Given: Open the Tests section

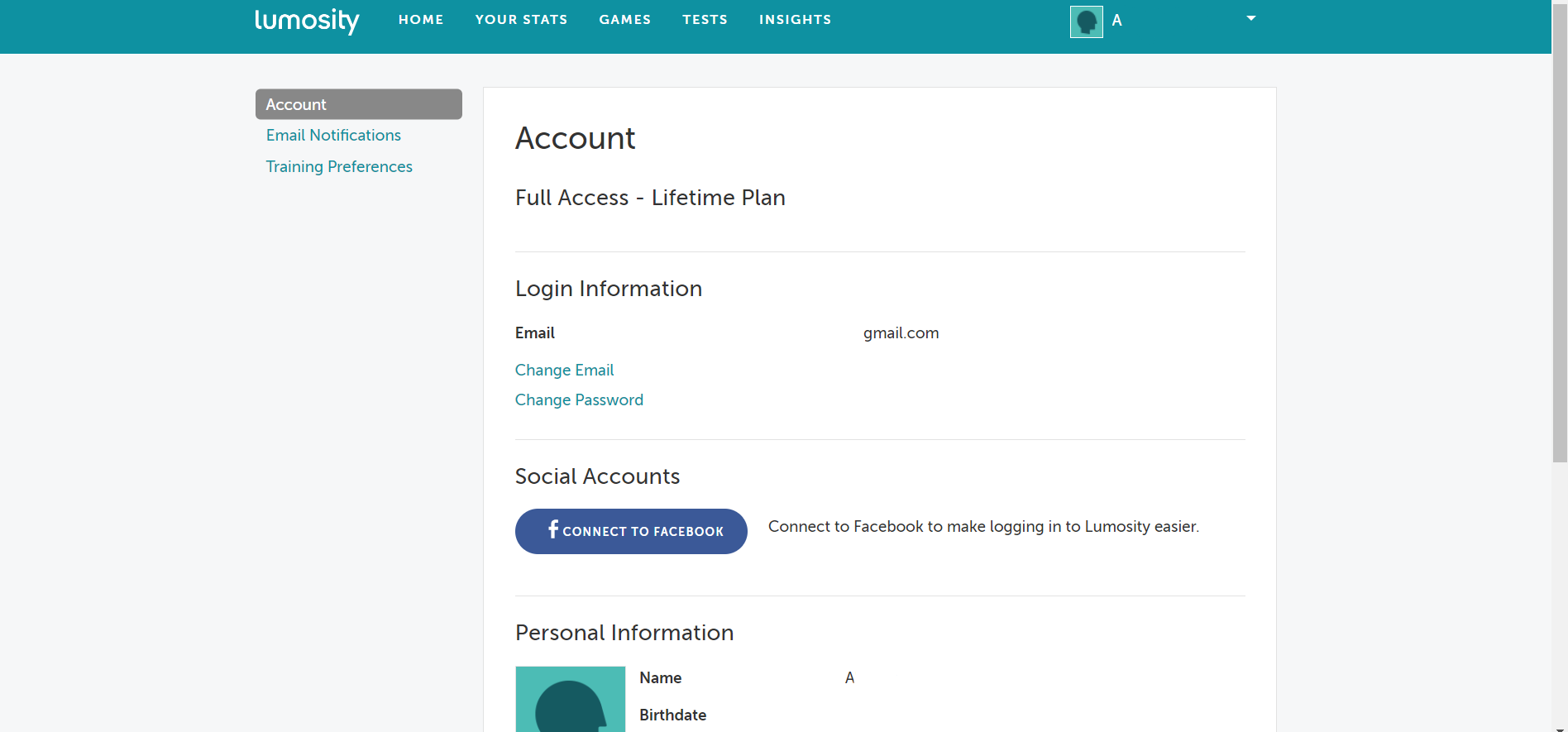Looking at the screenshot, I should coord(705,20).
